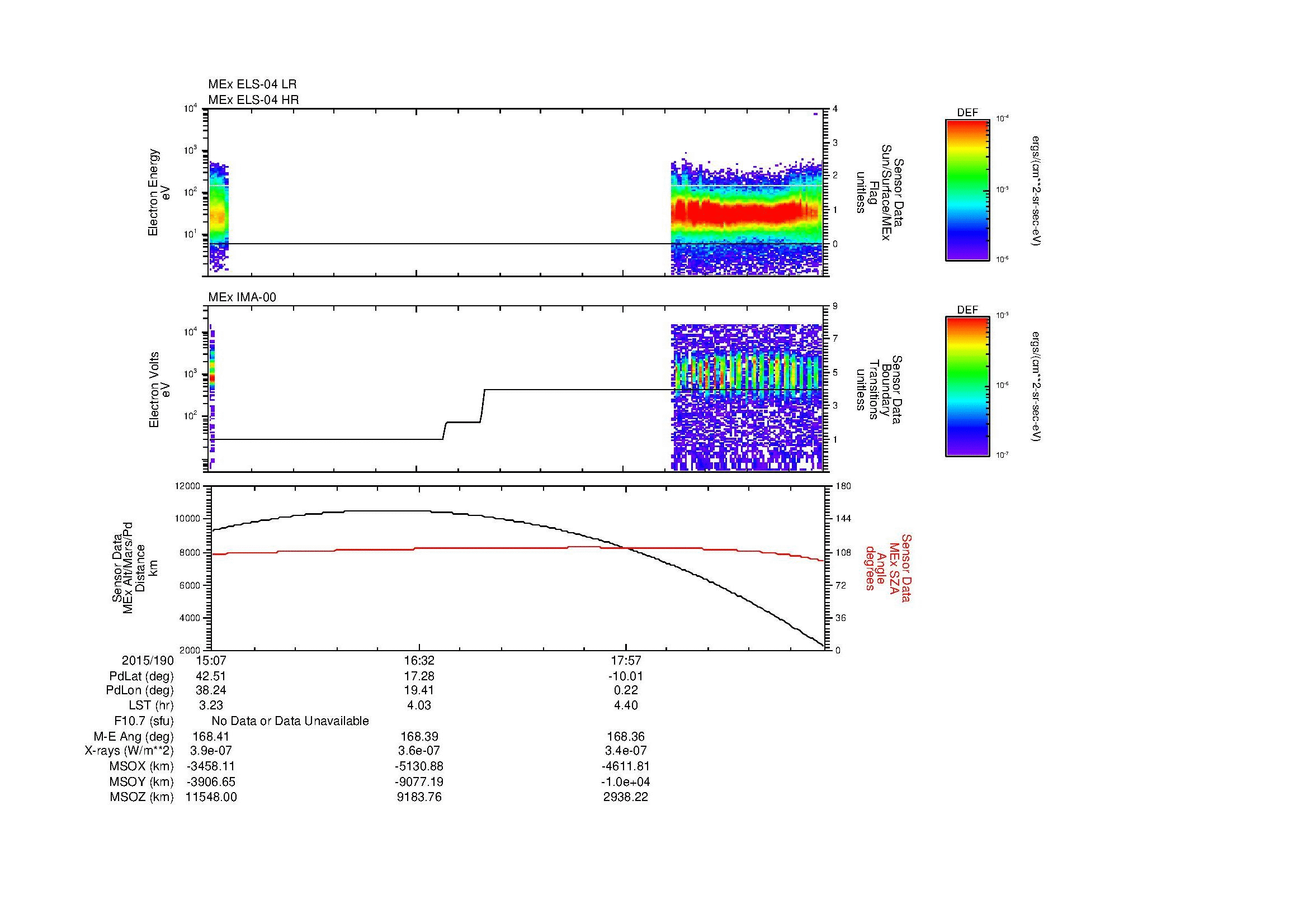
Task: Click the MSOY value '-1.0e+04'
Action: point(626,781)
